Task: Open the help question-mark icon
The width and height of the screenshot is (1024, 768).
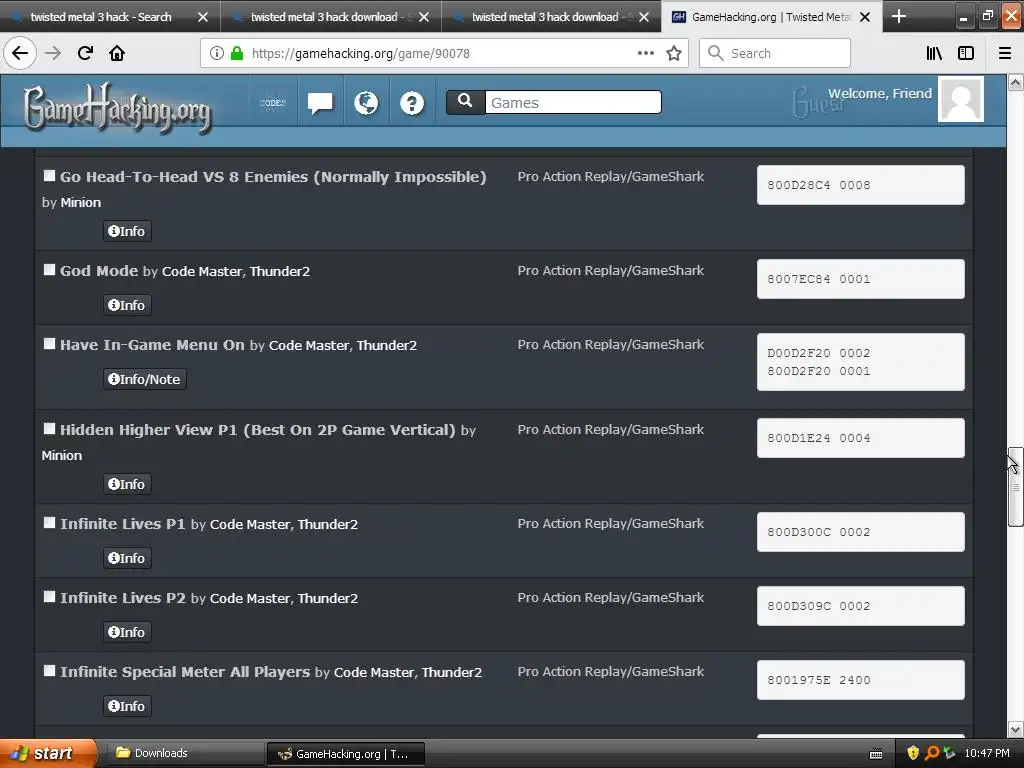Action: (411, 103)
